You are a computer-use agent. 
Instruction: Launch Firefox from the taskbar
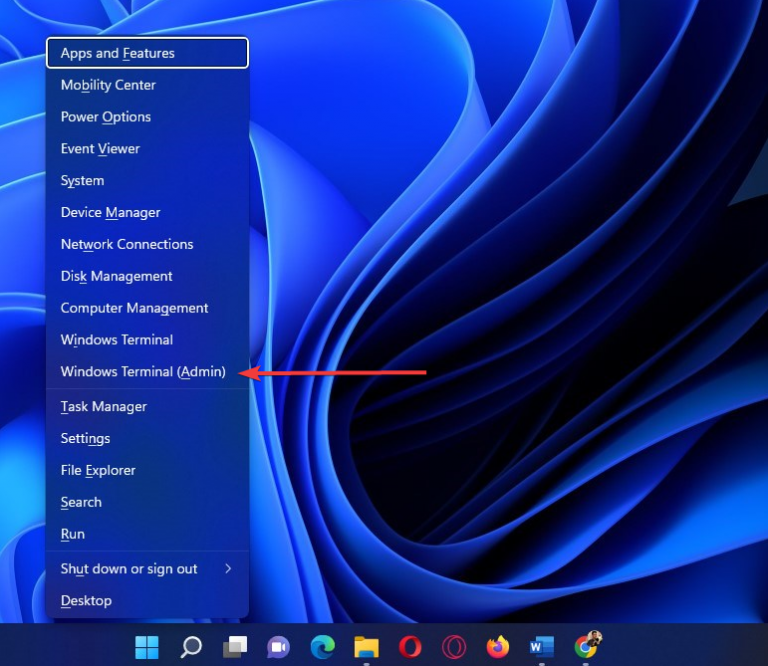(x=498, y=647)
